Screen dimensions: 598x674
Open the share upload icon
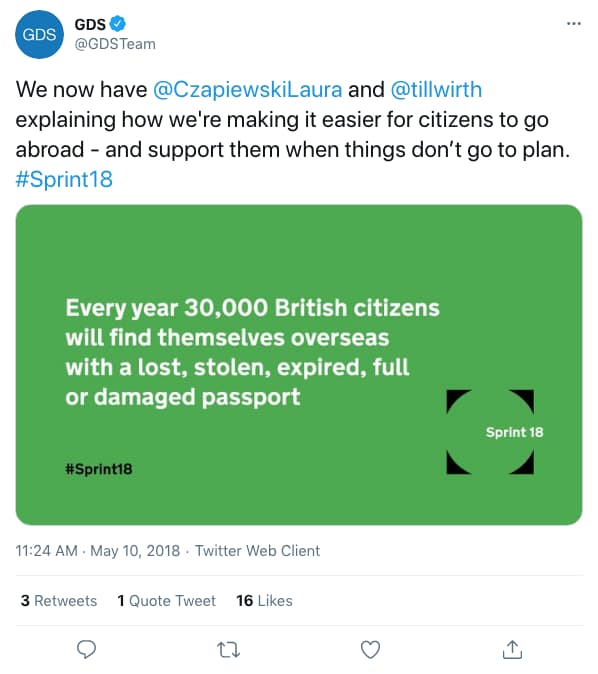512,649
